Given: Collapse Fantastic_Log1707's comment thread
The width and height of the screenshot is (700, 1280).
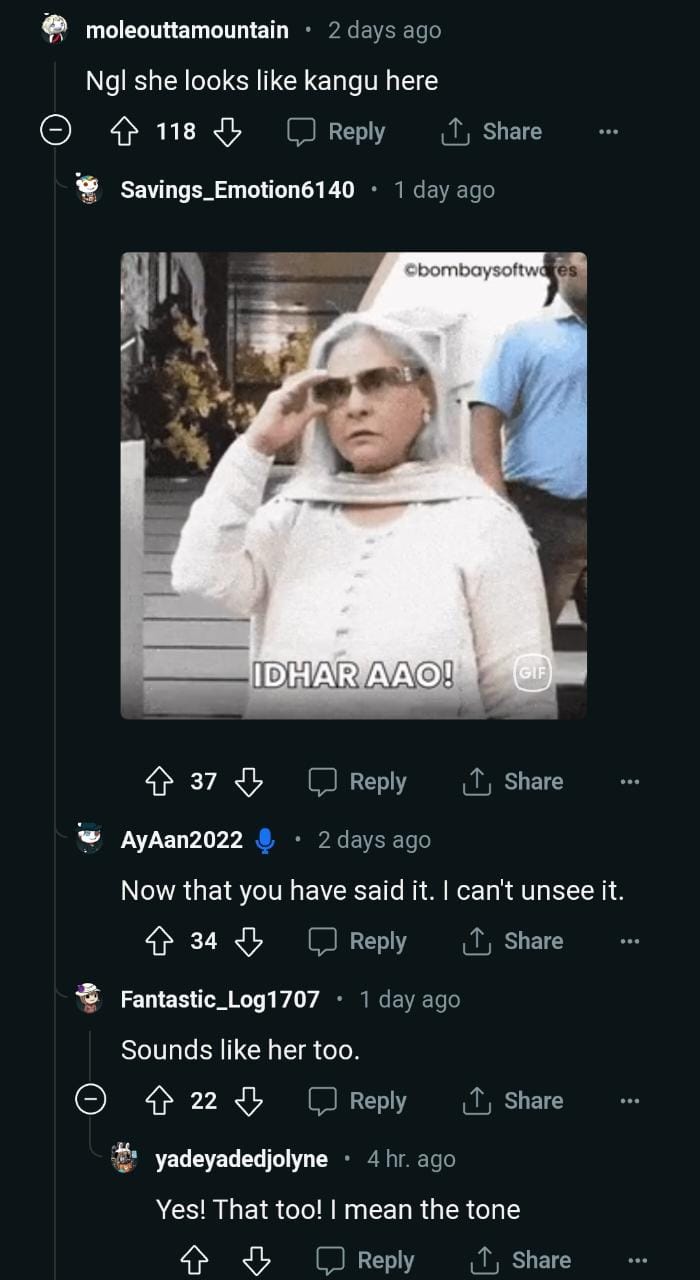Looking at the screenshot, I should pyautogui.click(x=91, y=1101).
